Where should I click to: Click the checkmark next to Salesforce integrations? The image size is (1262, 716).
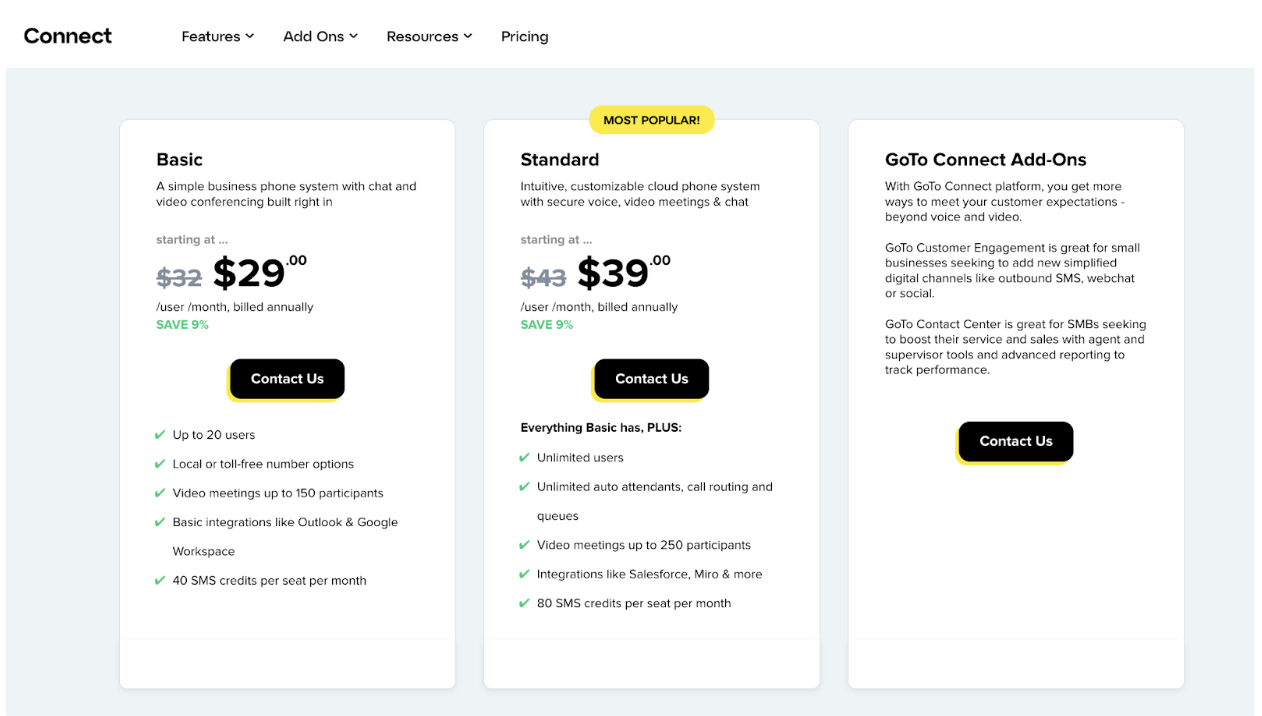click(524, 573)
